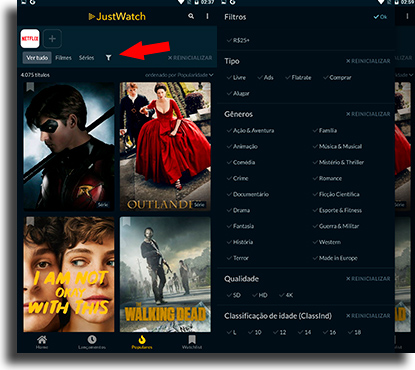
Task: Switch to the Filmes tab
Action: point(63,58)
